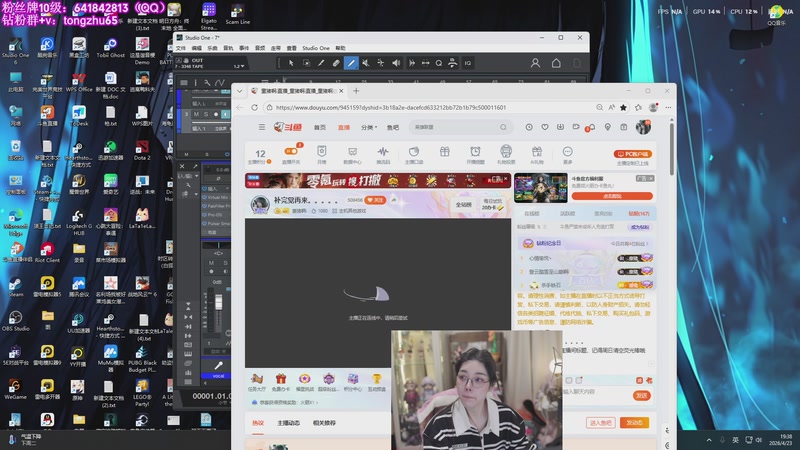Click the IQ button in Studio One toolbar
The width and height of the screenshot is (800, 450).
click(467, 63)
